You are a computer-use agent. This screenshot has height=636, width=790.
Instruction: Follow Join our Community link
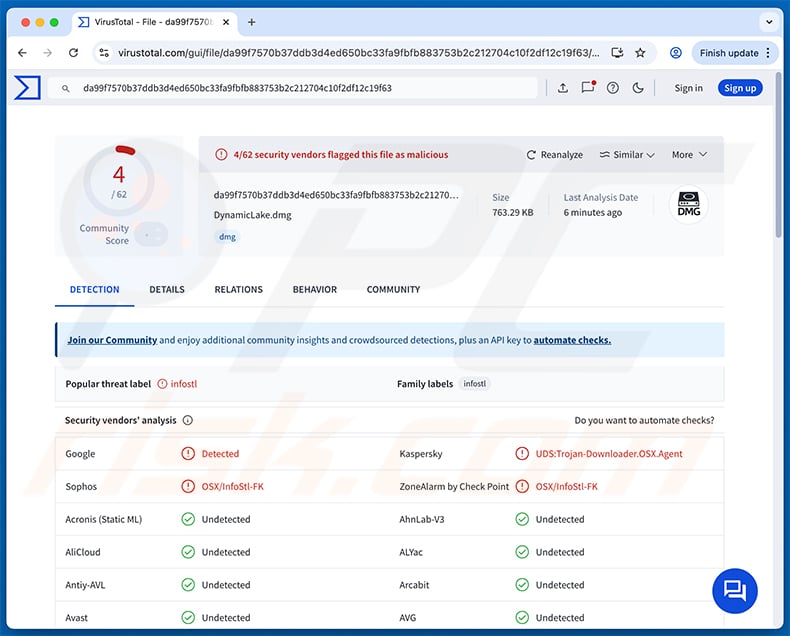(x=112, y=340)
